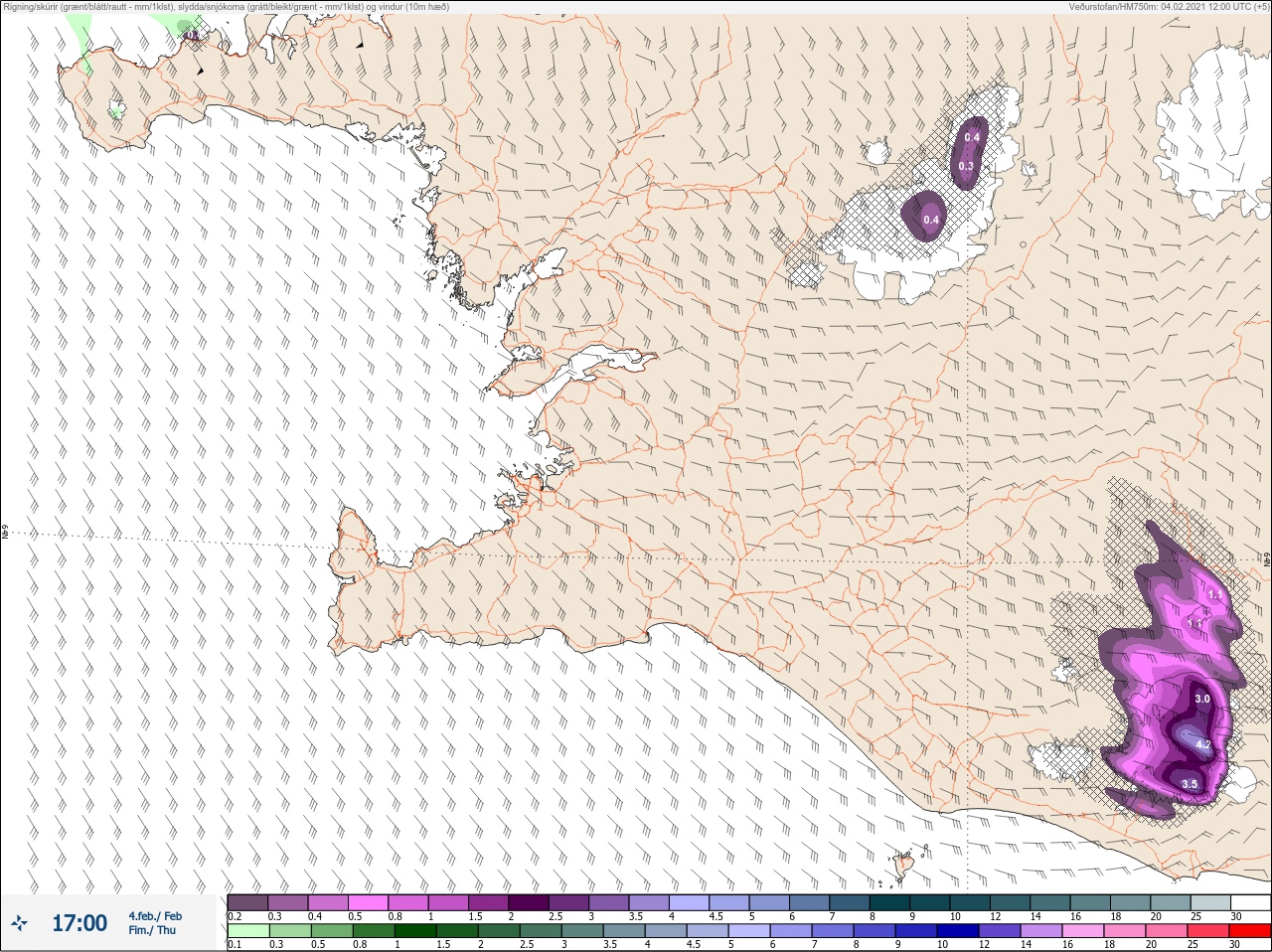This screenshot has width=1272, height=952.
Task: Click the "0.3" value inside the northern snow patch
Action: point(966,166)
